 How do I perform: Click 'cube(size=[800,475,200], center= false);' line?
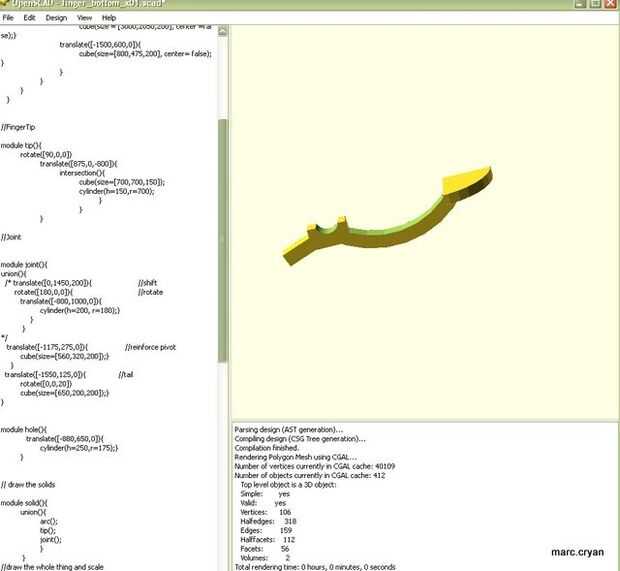coord(146,54)
